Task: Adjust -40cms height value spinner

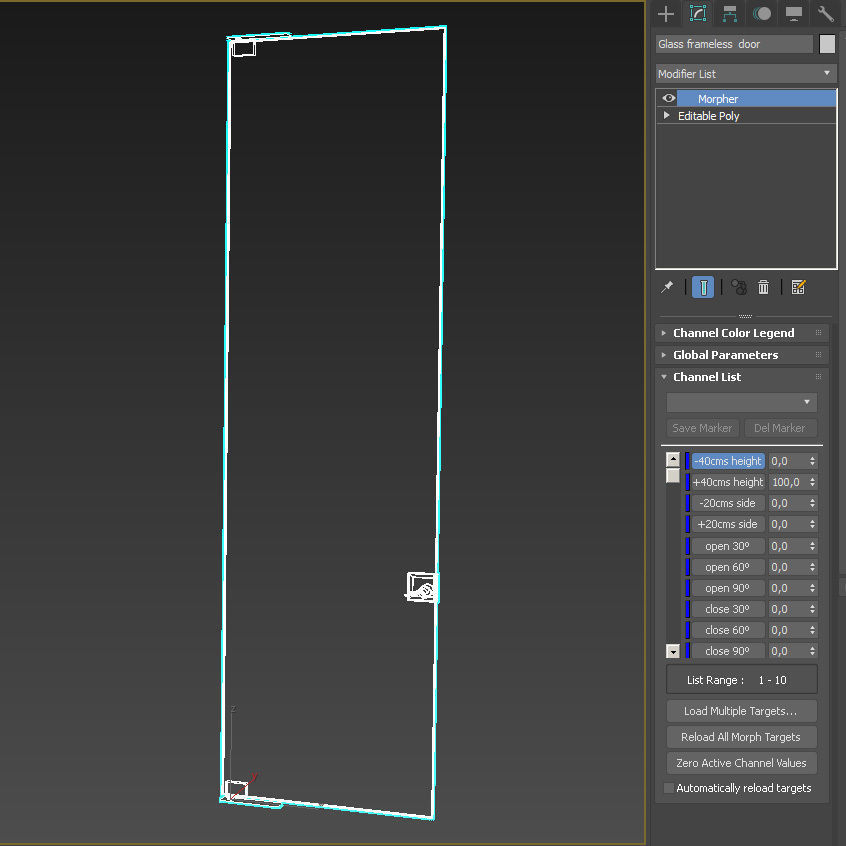Action: pyautogui.click(x=812, y=461)
